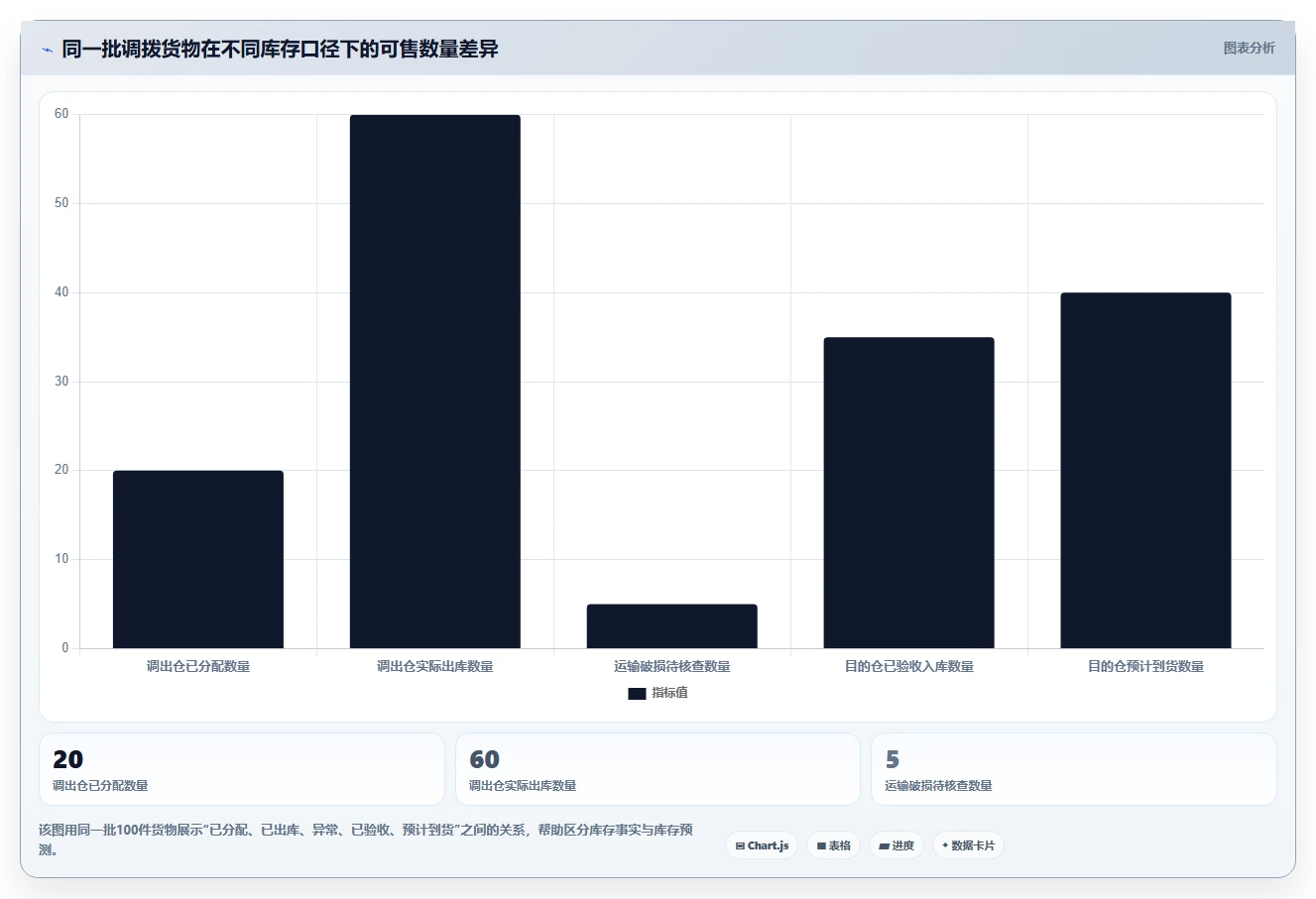The width and height of the screenshot is (1316, 899).
Task: Click the 表格 tag chip
Action: 833,845
